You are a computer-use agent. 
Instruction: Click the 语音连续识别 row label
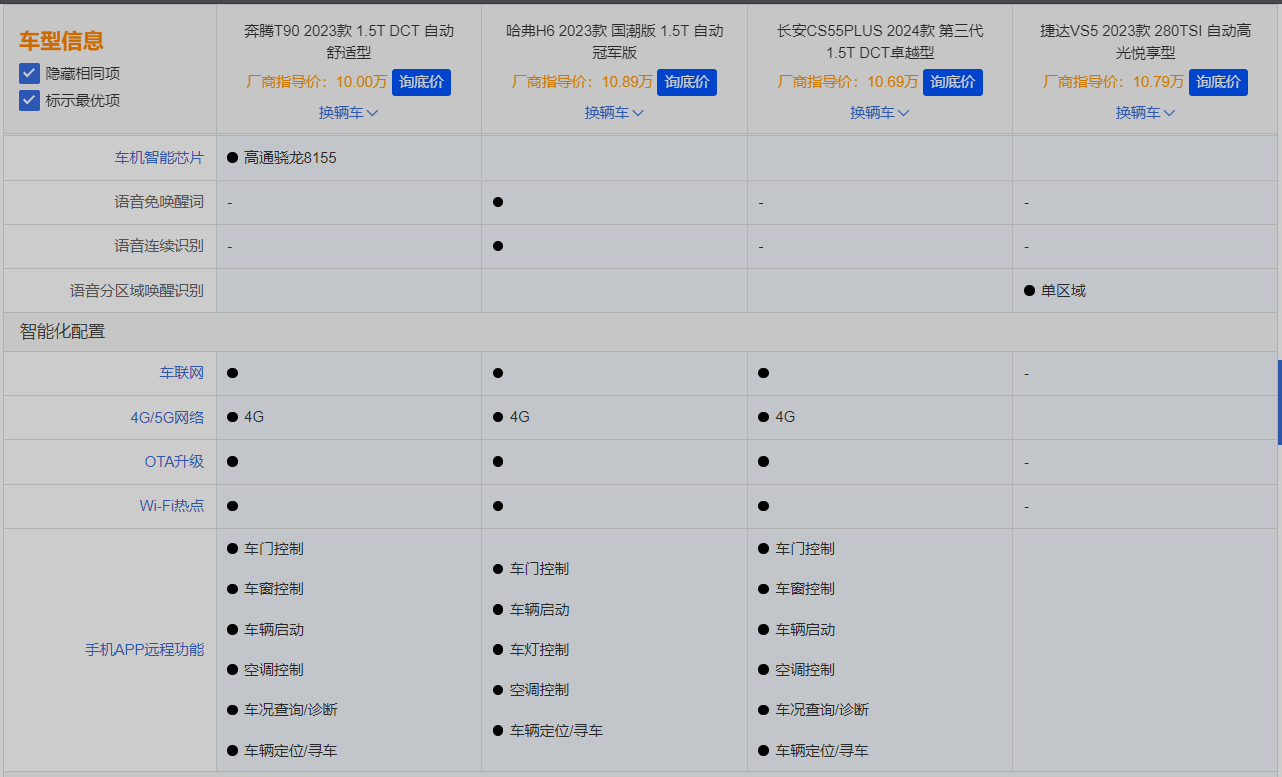click(159, 246)
